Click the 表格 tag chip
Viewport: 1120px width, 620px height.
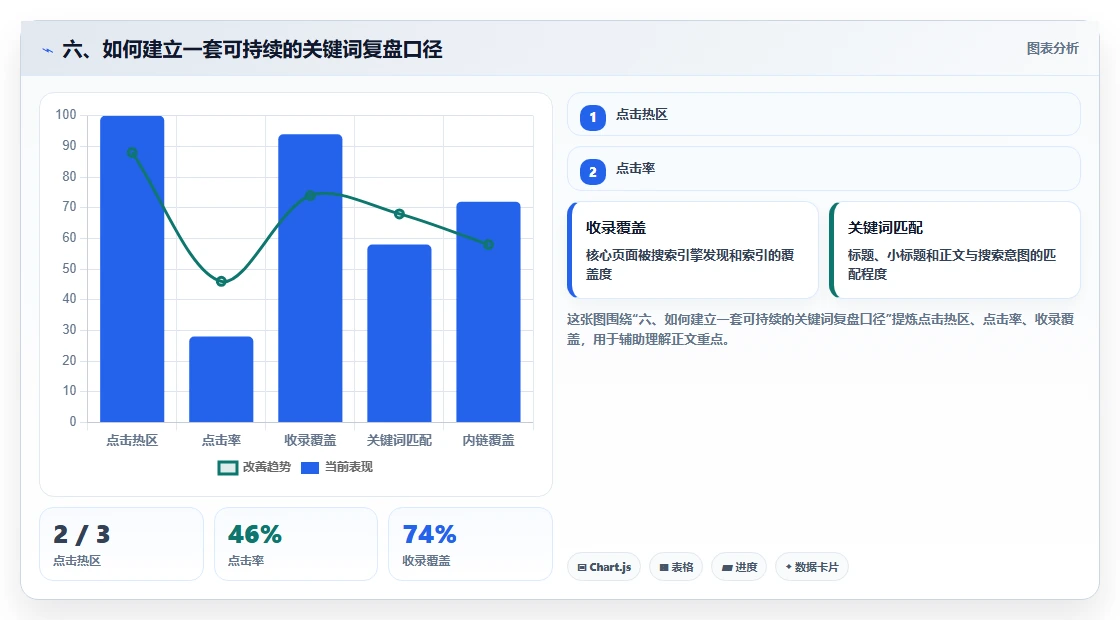coord(676,567)
